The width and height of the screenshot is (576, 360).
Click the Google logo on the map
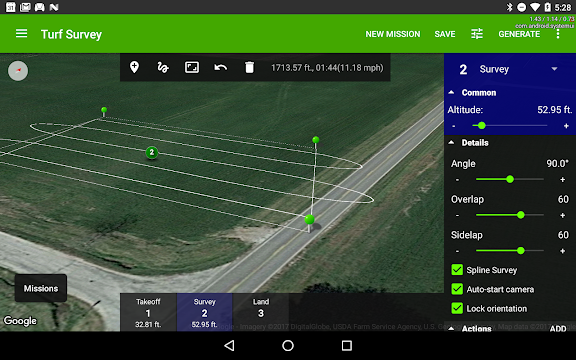tap(20, 321)
